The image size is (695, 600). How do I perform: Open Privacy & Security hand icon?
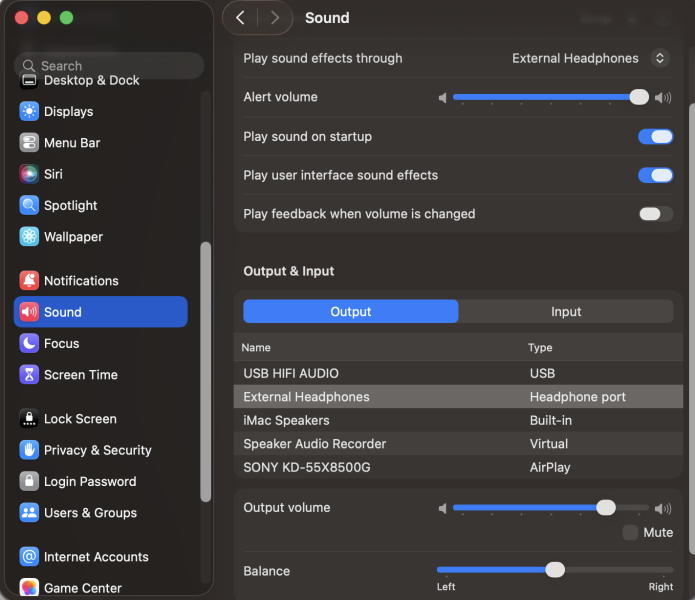click(29, 450)
